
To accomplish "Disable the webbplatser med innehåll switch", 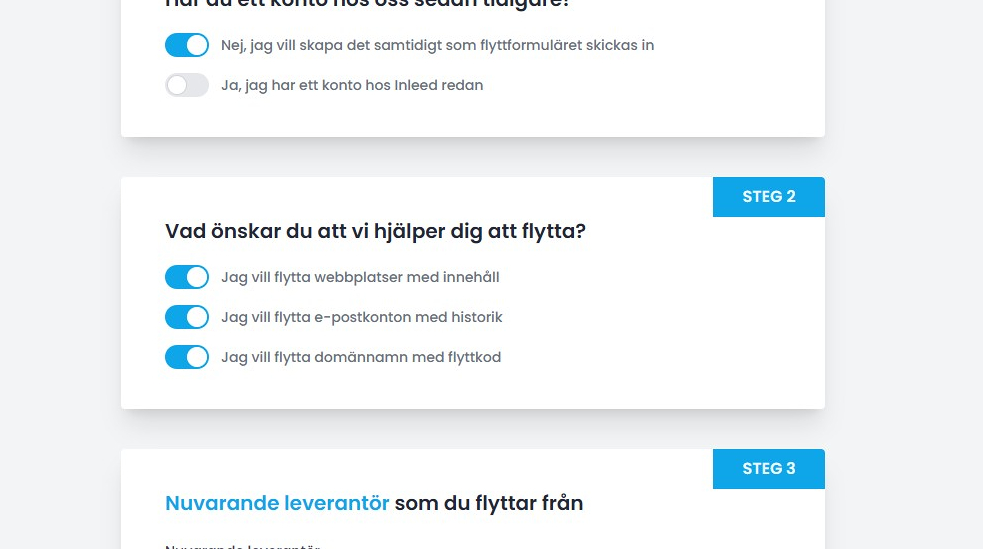I will (187, 277).
